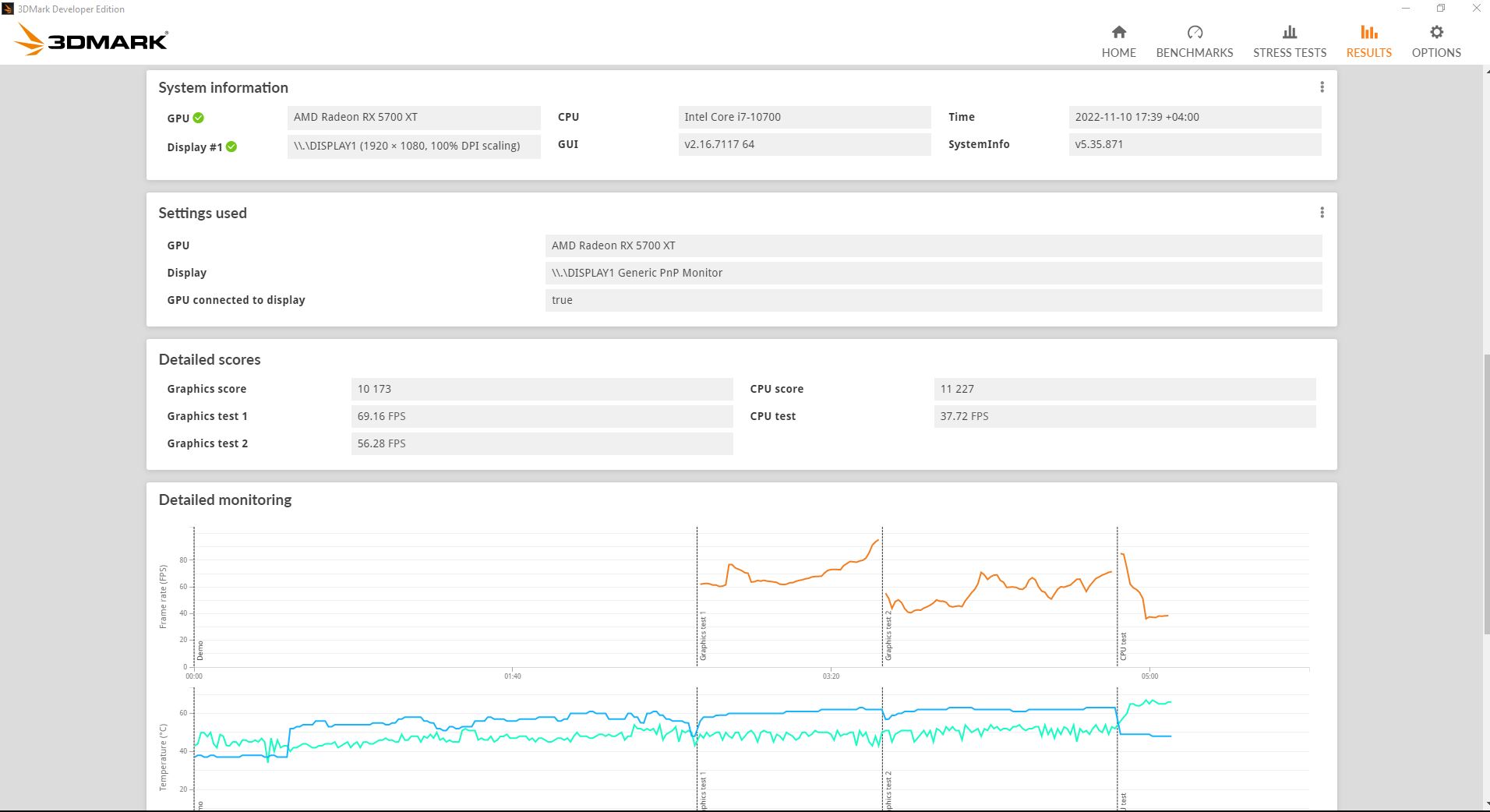Screen dimensions: 1490x812
Task: Click the Results chart icon
Action: pos(1368,32)
